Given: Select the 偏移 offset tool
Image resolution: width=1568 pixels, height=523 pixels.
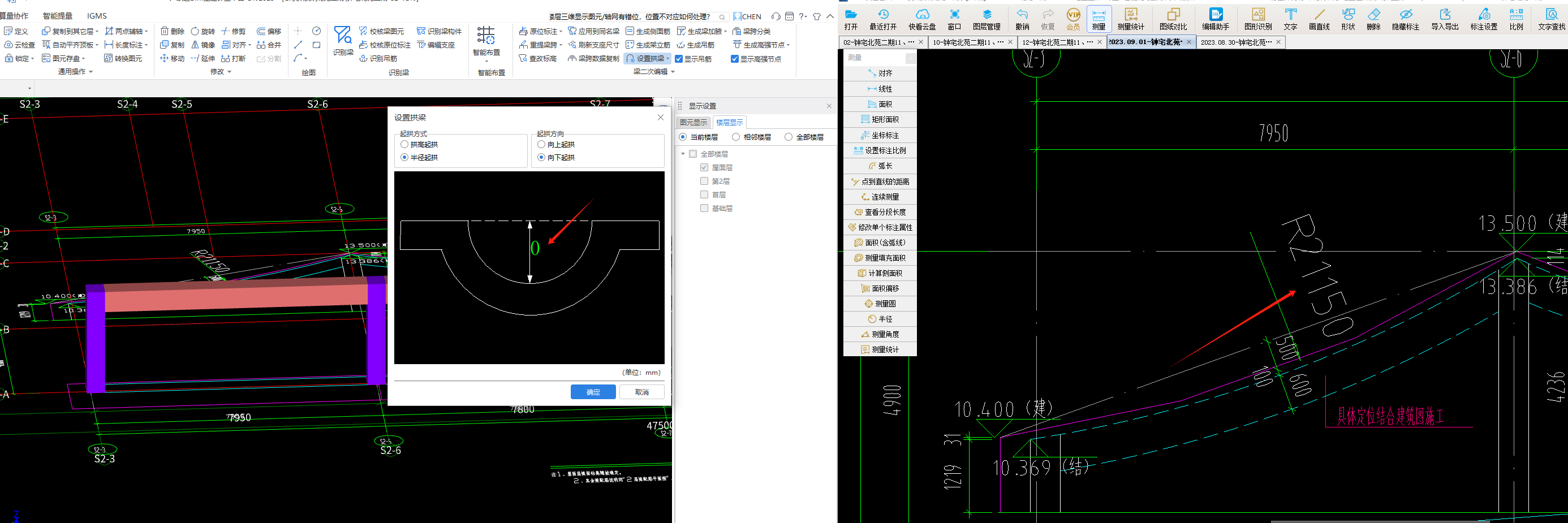Looking at the screenshot, I should (x=269, y=31).
